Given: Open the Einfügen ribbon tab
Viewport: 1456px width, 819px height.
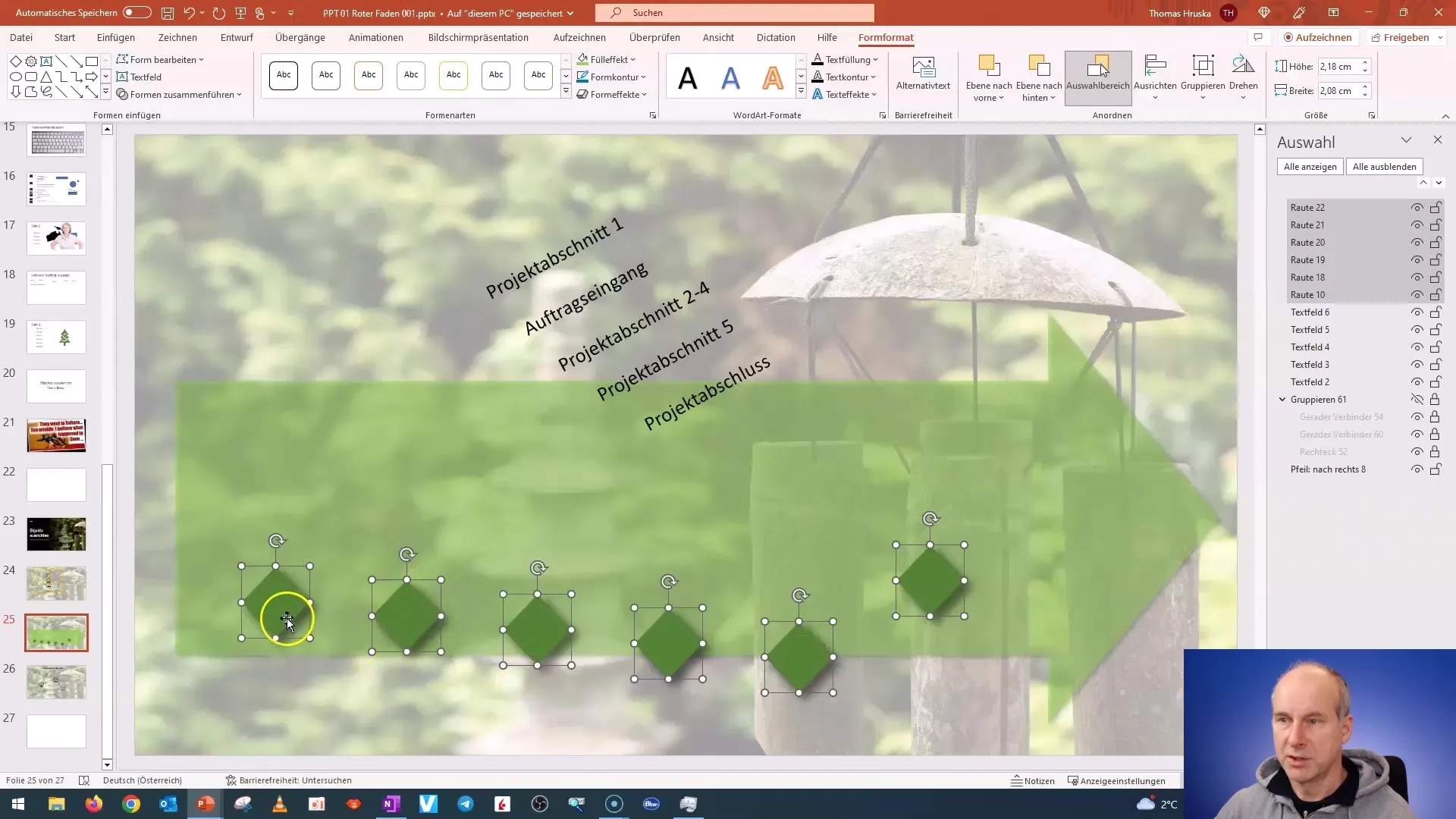Looking at the screenshot, I should click(116, 37).
